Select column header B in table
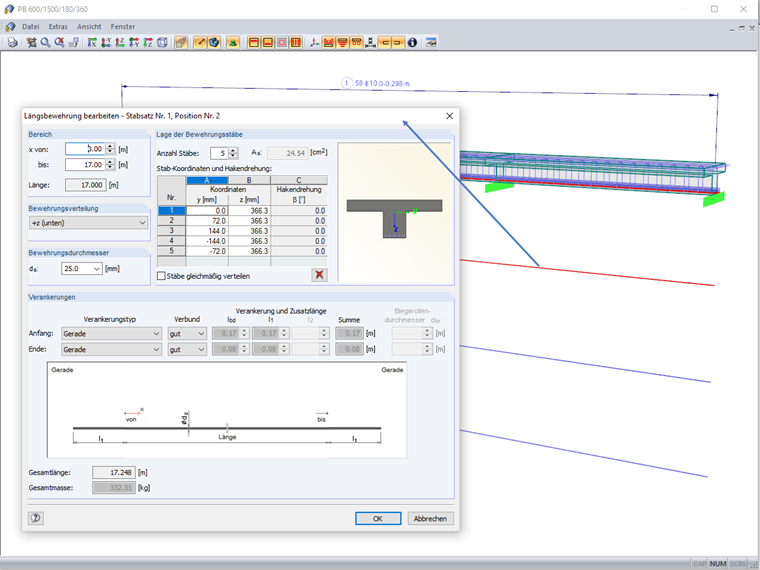The height and width of the screenshot is (570, 760). point(249,180)
